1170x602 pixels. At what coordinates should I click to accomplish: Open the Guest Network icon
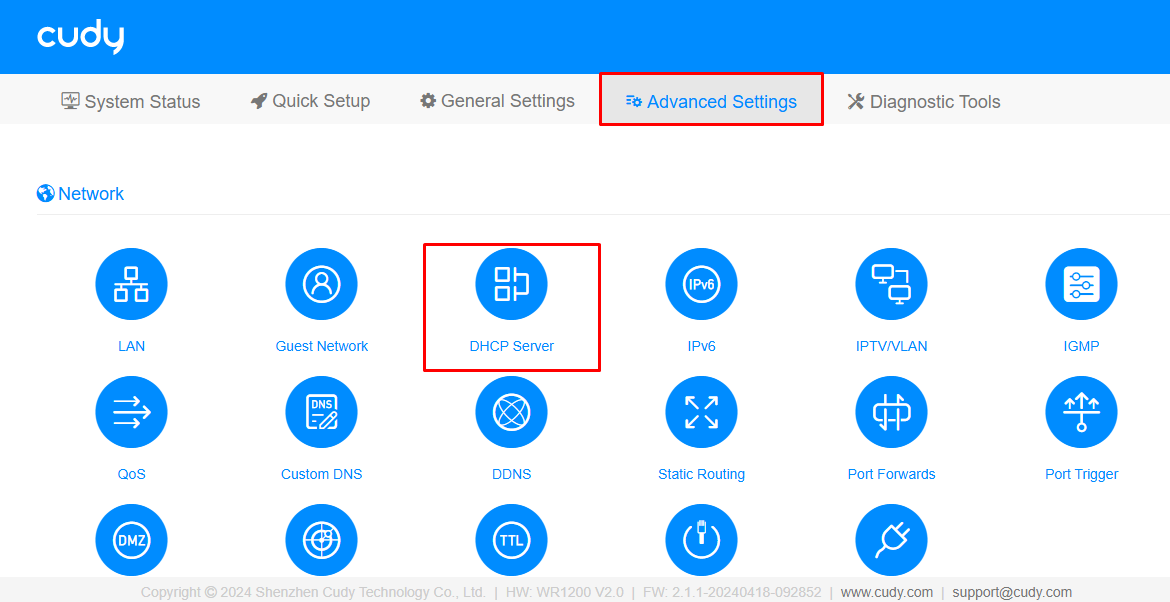(x=321, y=285)
